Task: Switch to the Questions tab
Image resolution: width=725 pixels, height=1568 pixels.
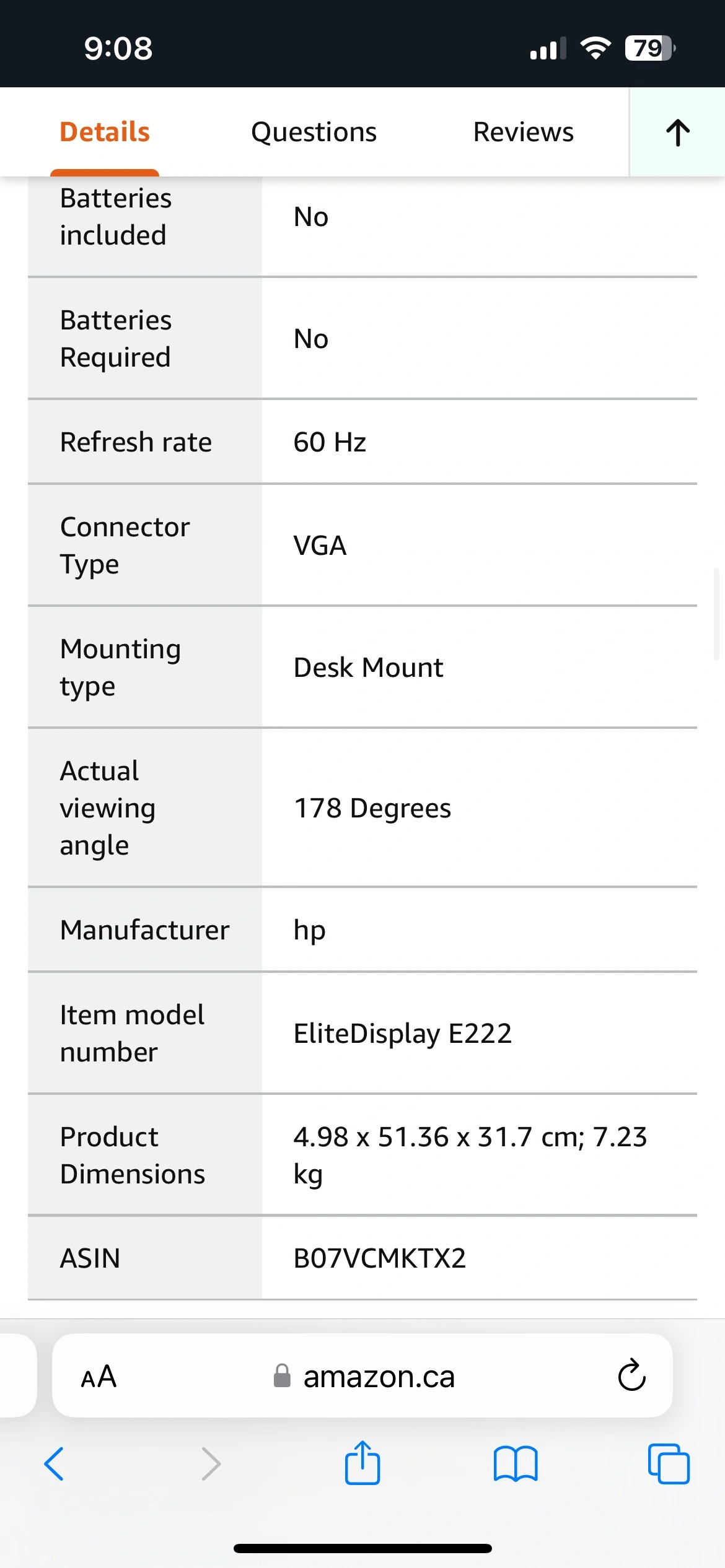Action: coord(314,132)
